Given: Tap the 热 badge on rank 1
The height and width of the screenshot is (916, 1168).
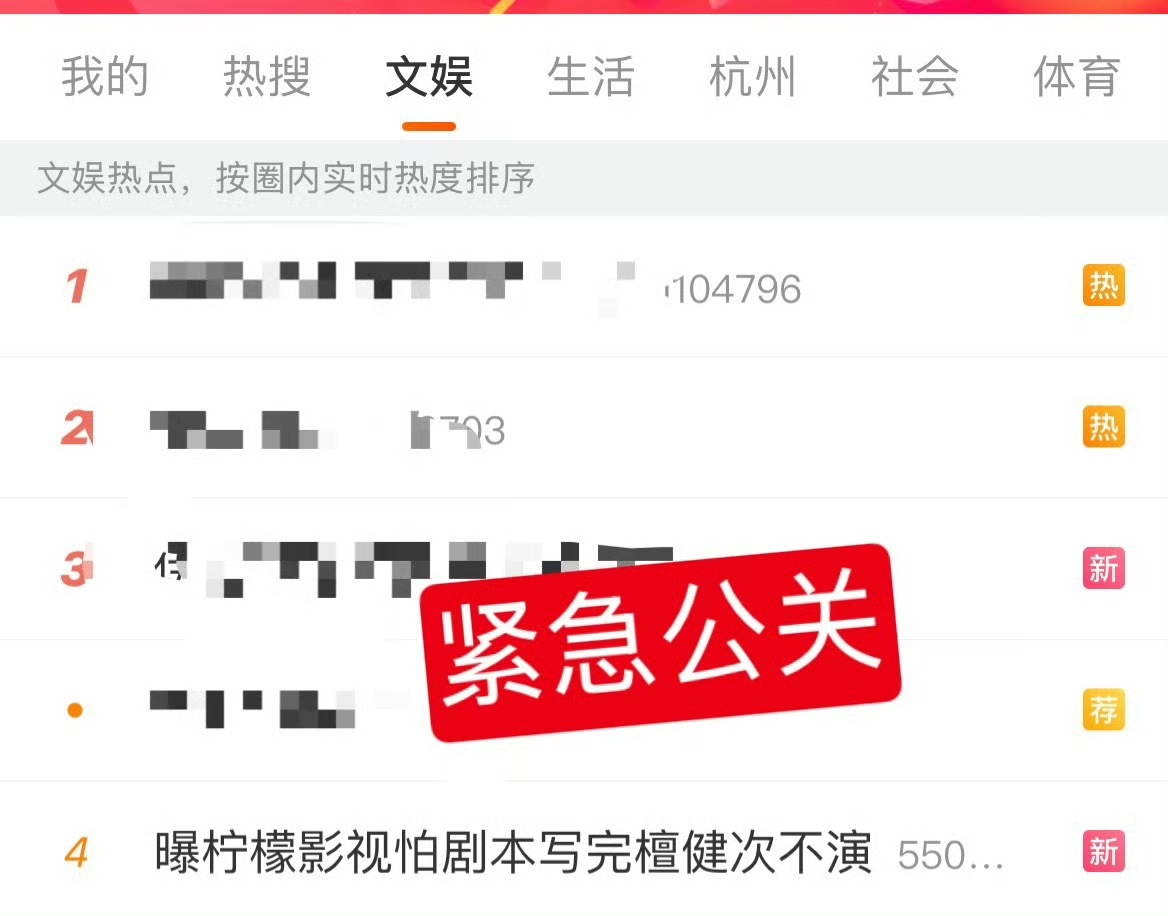Looking at the screenshot, I should [1103, 285].
